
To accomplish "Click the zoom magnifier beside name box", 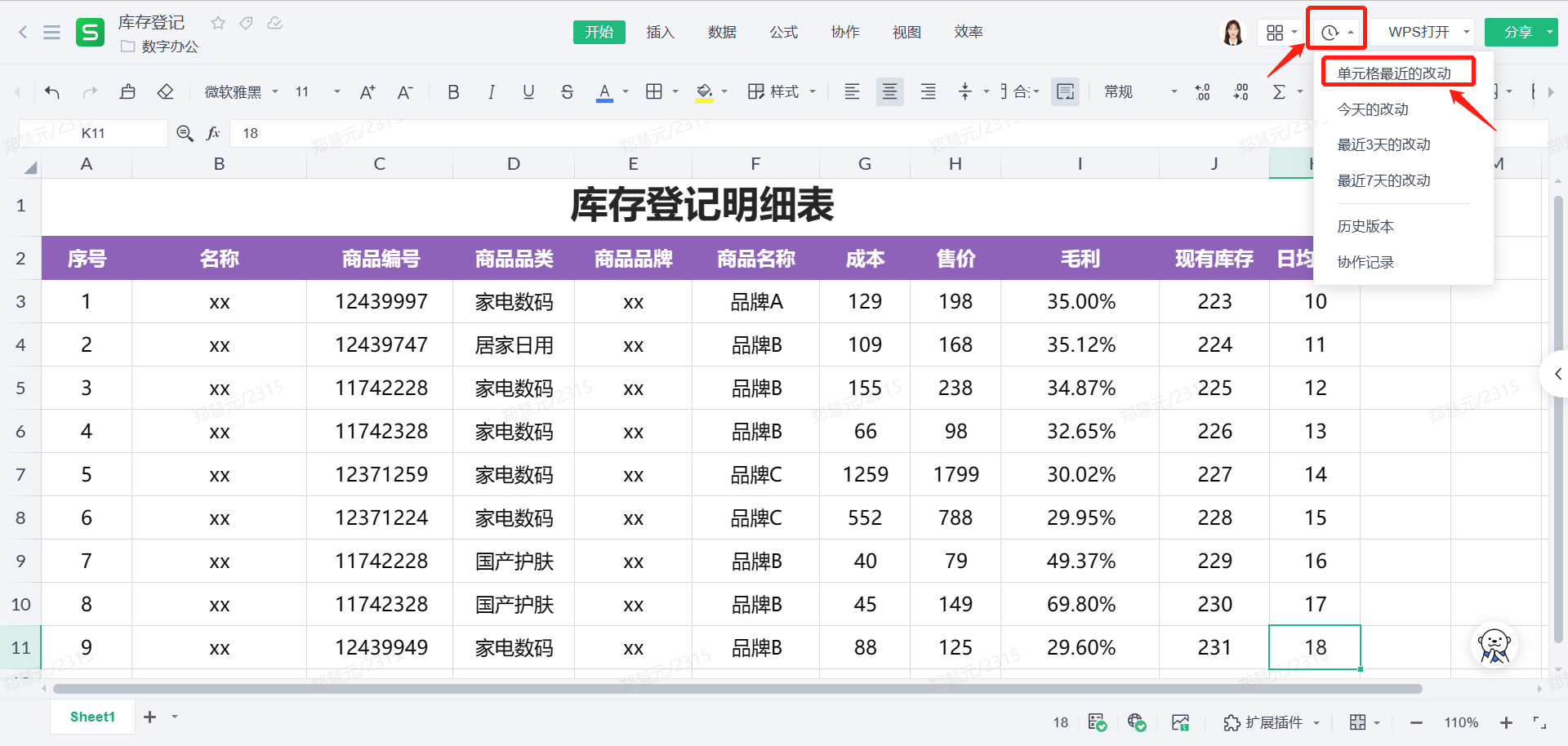I will click(185, 133).
